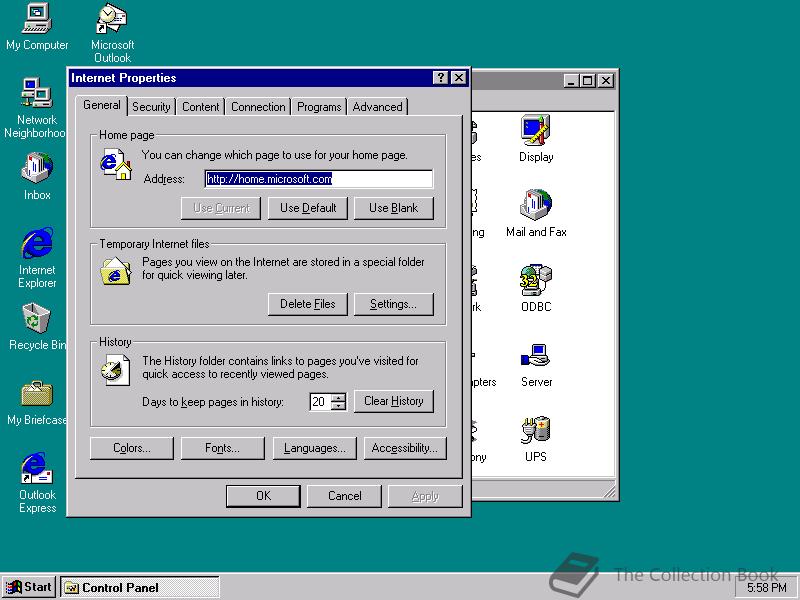
Task: Click the Use Default button
Action: [308, 208]
